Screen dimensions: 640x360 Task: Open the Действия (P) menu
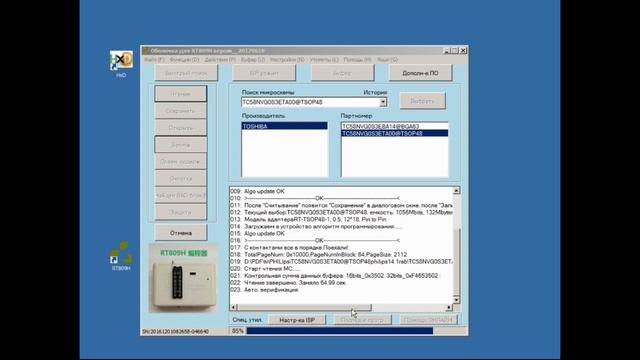click(x=220, y=60)
